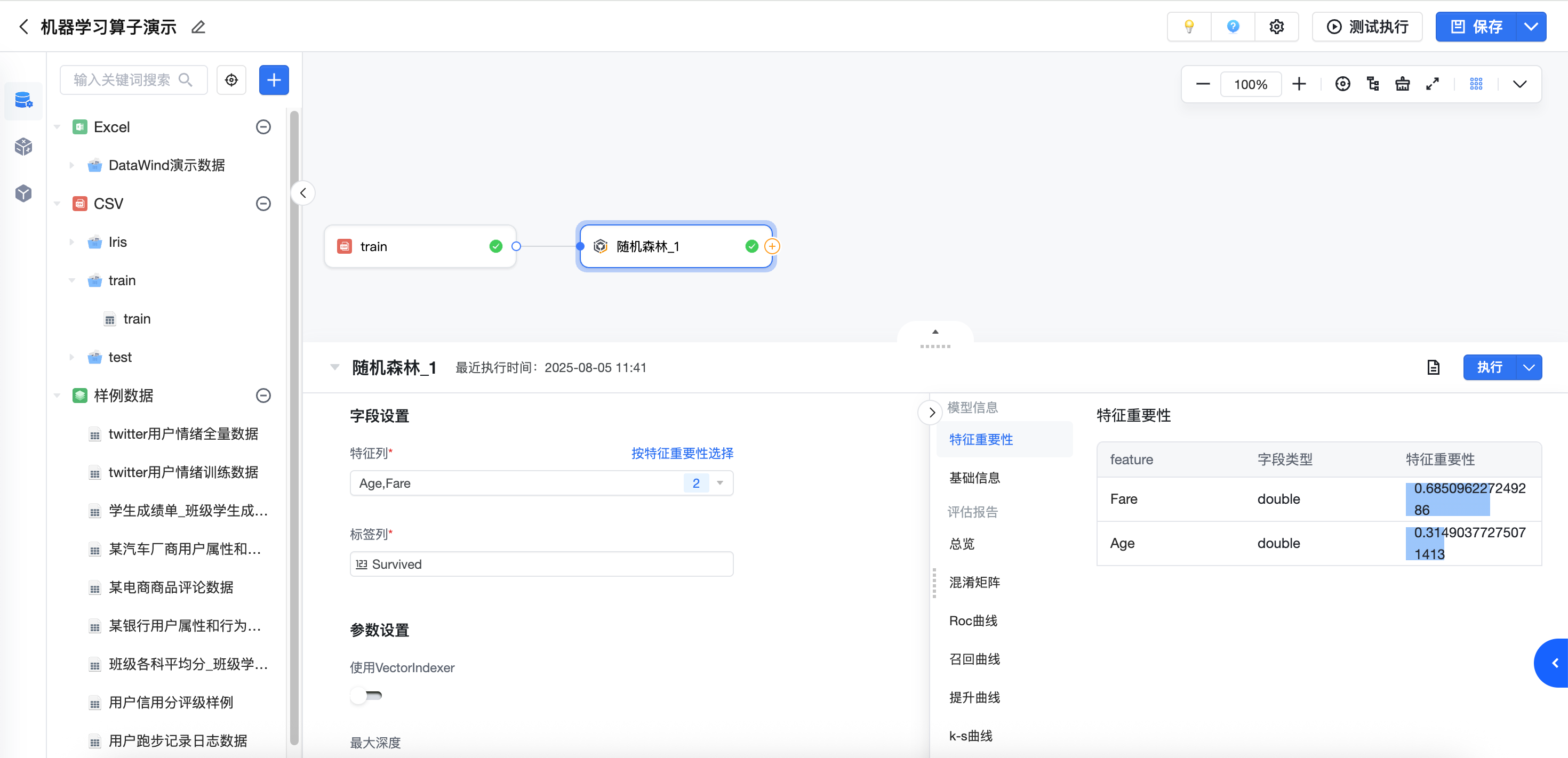This screenshot has width=1568, height=758.
Task: Auto-arrange nodes with tree layout icon
Action: (1373, 84)
